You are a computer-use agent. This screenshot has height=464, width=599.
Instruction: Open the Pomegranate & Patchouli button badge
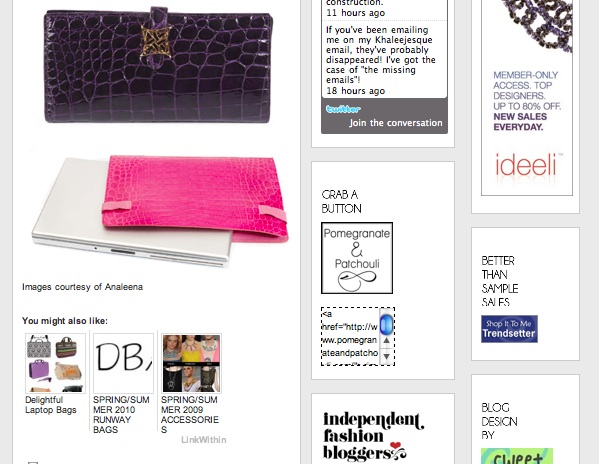coord(357,258)
